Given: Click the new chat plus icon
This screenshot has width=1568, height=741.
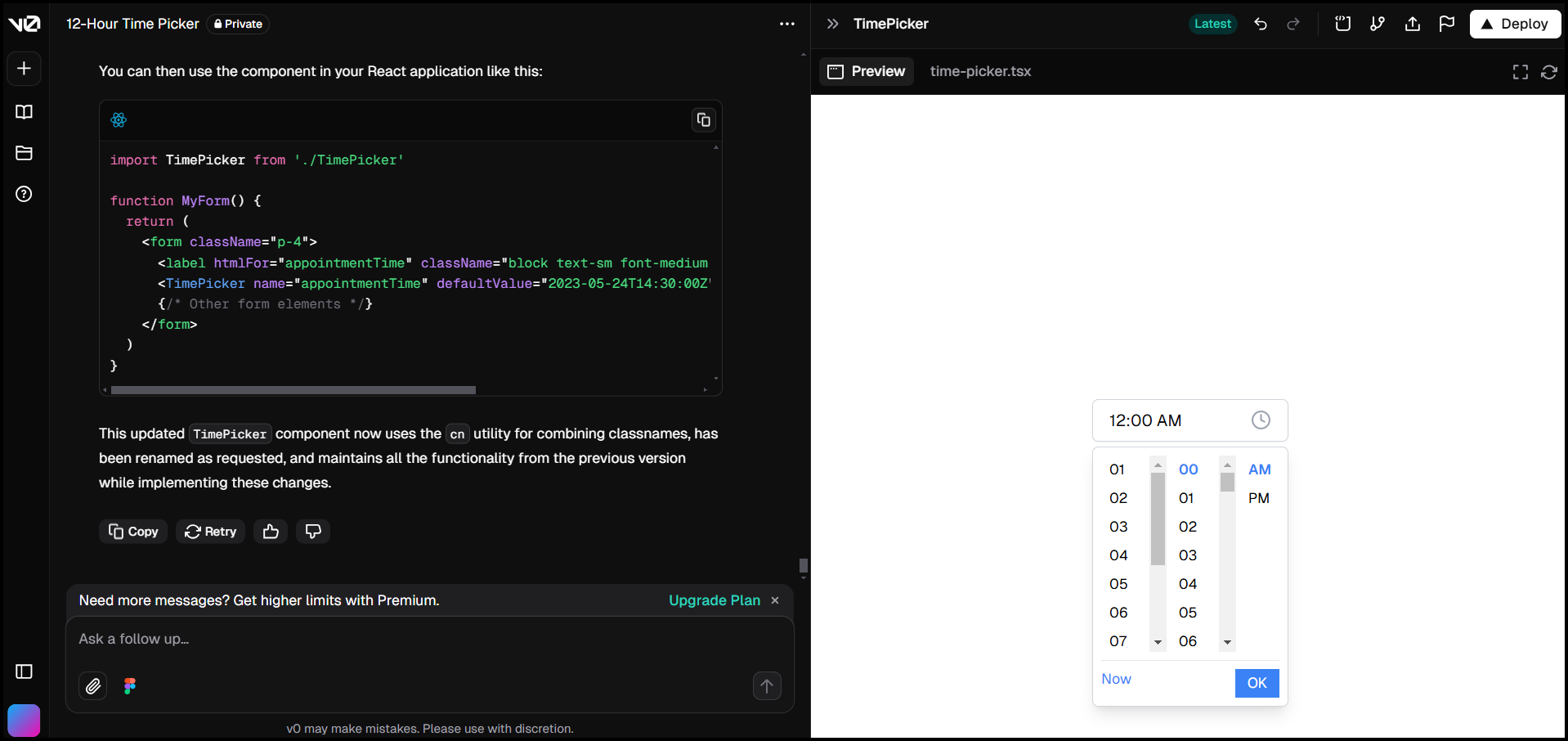Looking at the screenshot, I should point(24,69).
